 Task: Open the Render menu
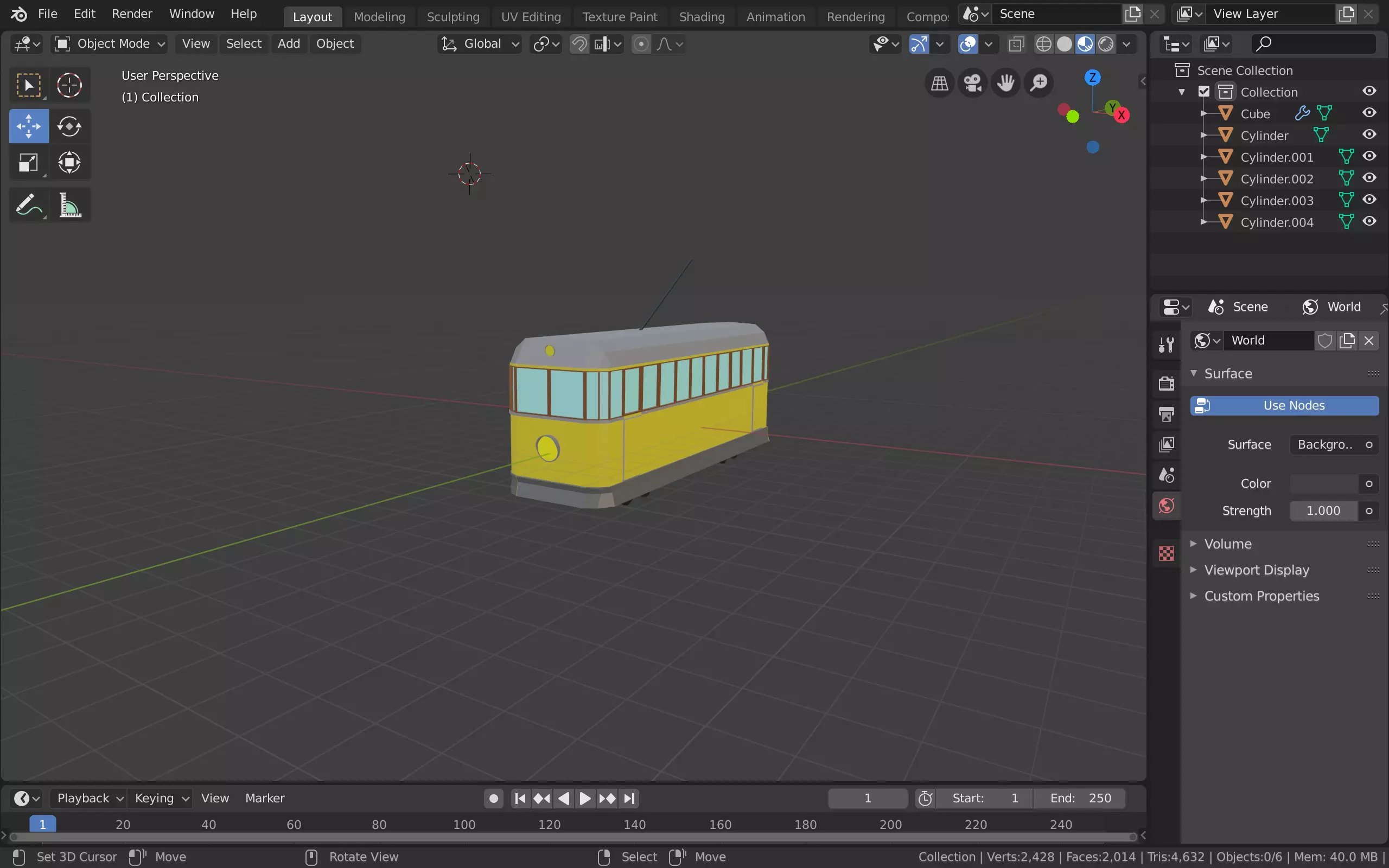coord(132,14)
